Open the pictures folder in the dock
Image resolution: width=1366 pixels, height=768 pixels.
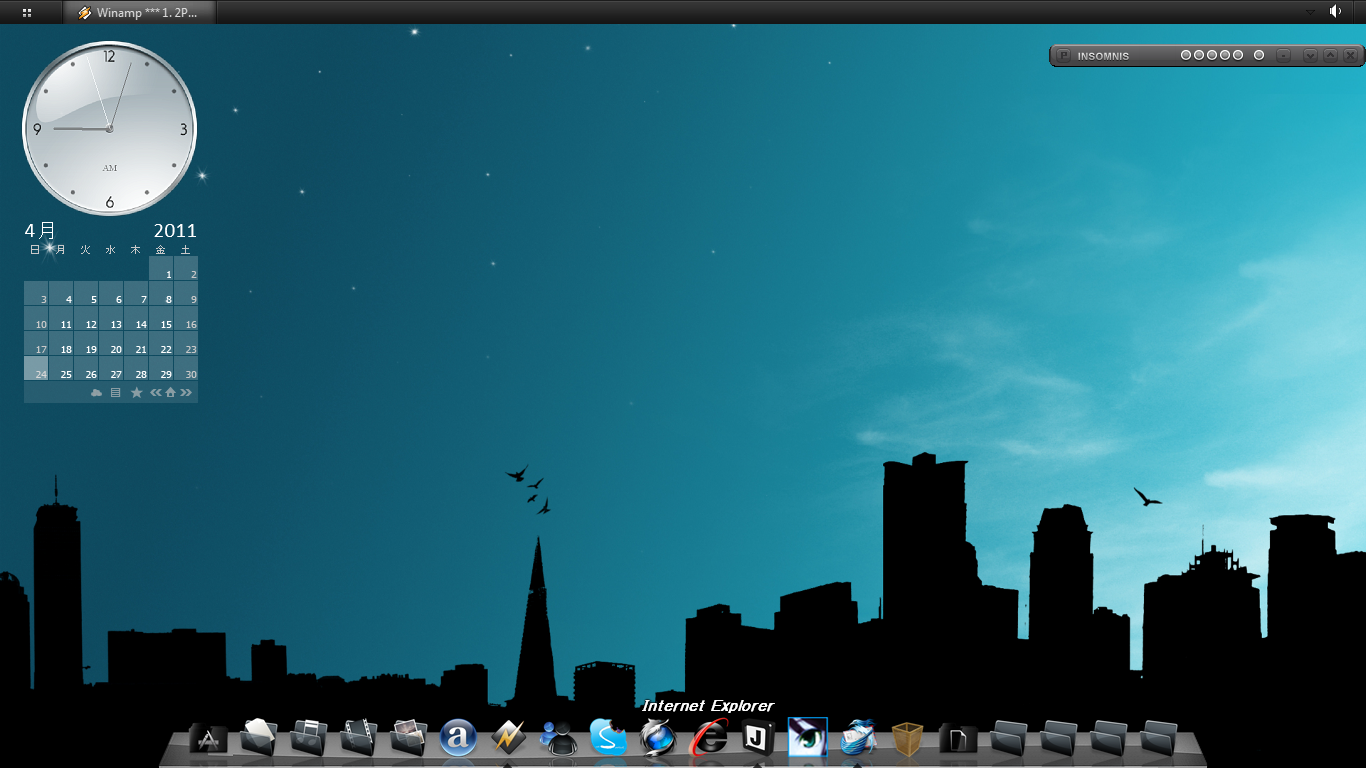(409, 738)
